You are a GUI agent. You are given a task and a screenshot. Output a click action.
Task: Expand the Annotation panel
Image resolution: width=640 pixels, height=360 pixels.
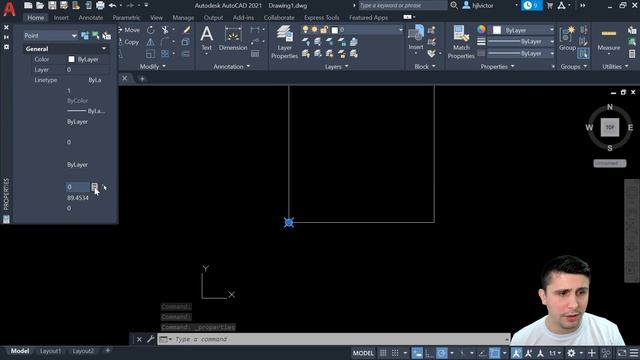[x=231, y=67]
